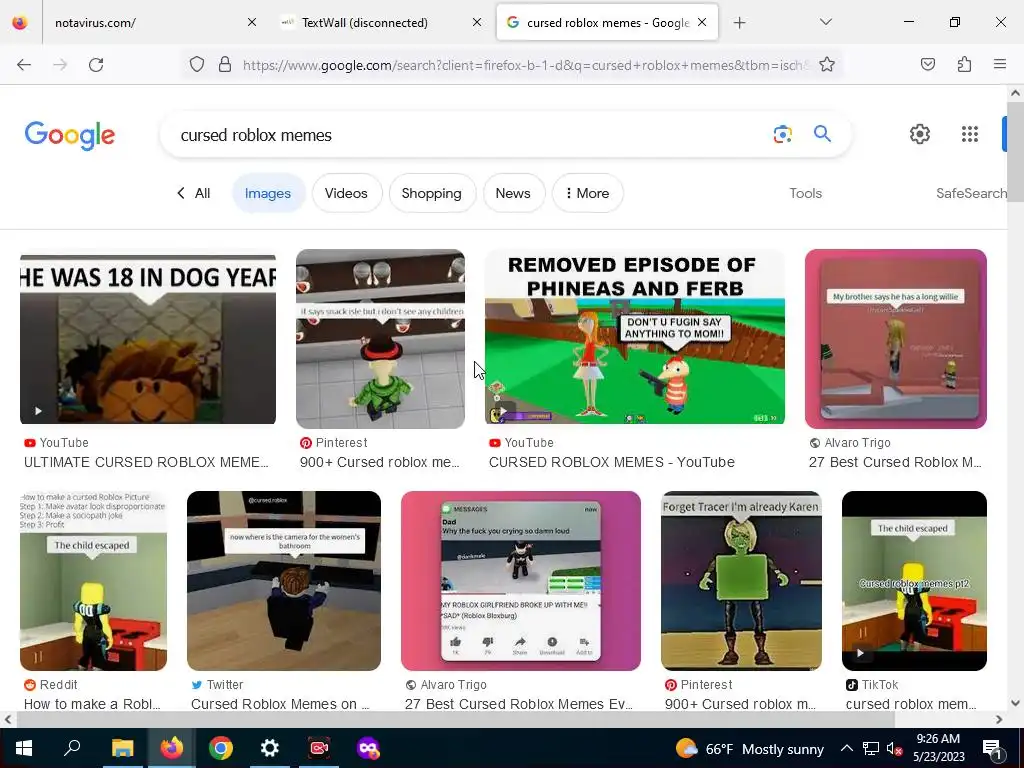Open the Google apps grid
The height and width of the screenshot is (768, 1024).
click(x=970, y=134)
